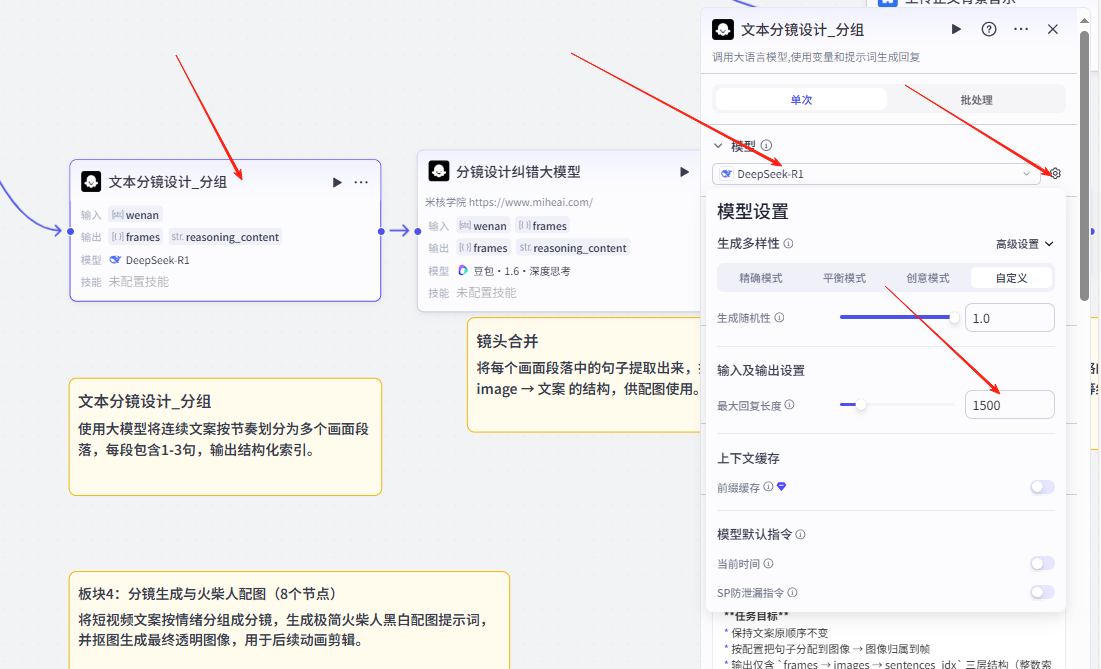Enable the SP防泄漏指令 toggle
Viewport: 1101px width, 669px height.
(1042, 592)
